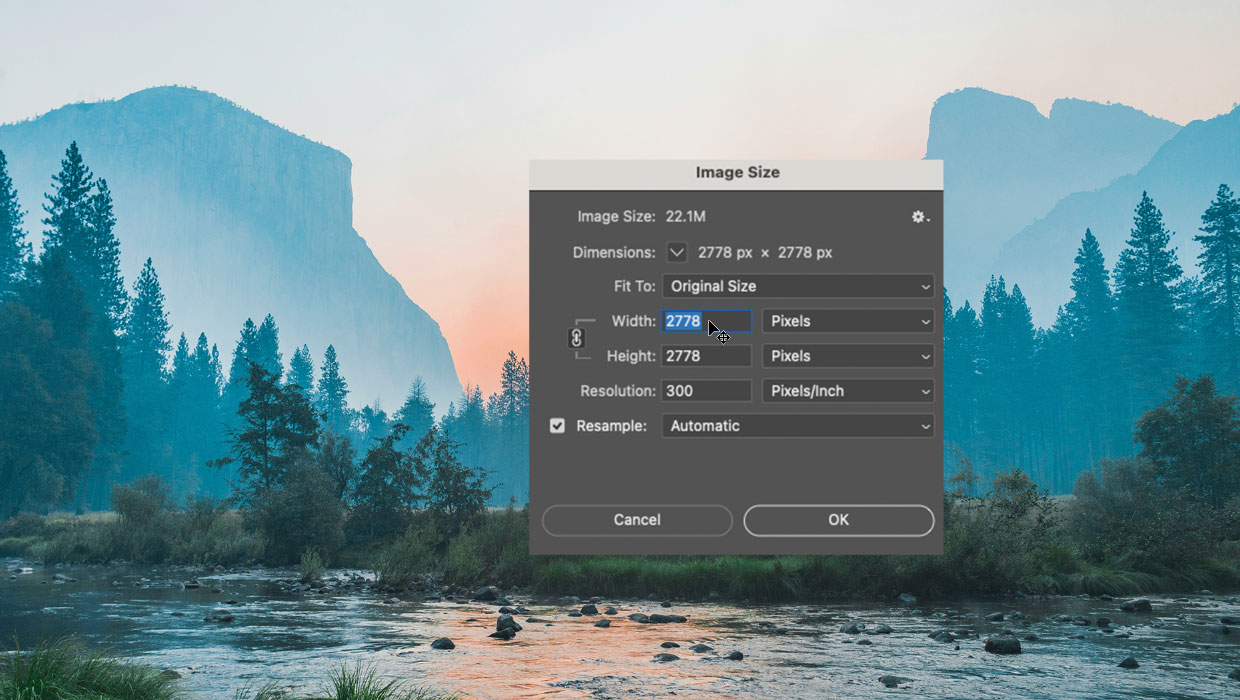Click the Height value field
The width and height of the screenshot is (1240, 700).
[707, 356]
